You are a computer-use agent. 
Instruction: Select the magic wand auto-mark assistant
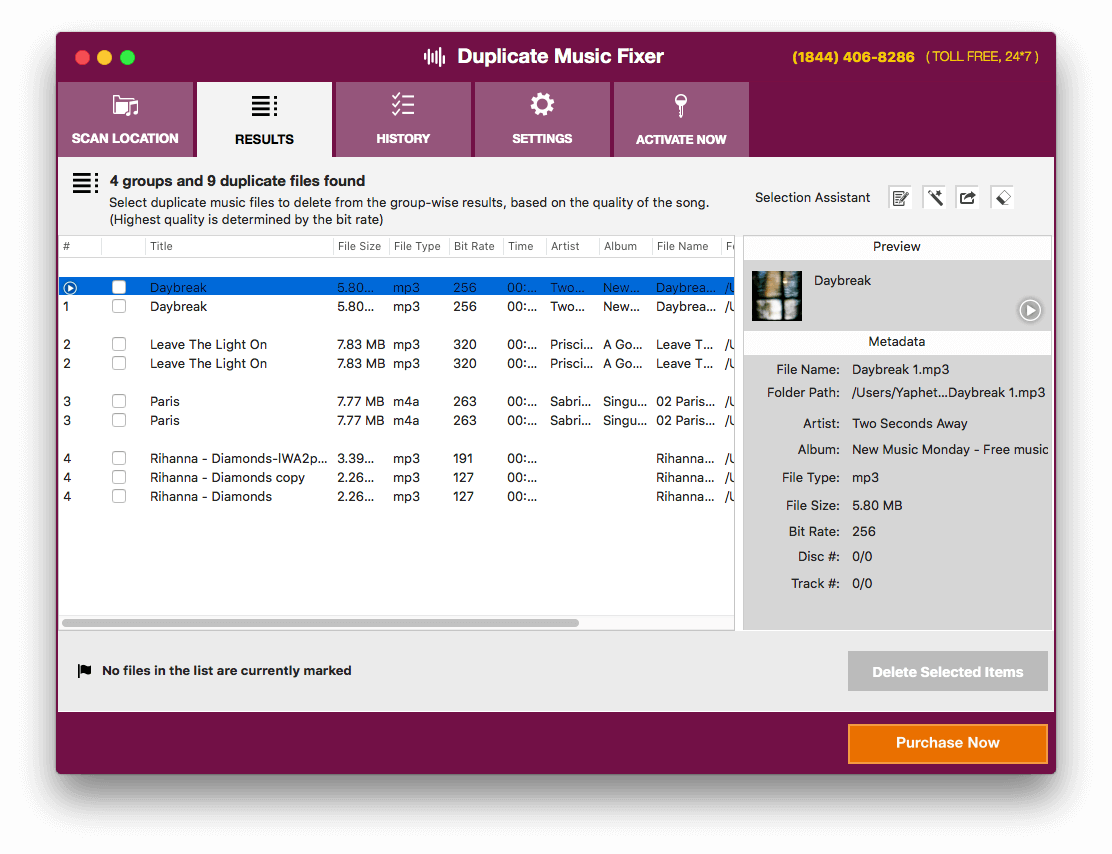[935, 197]
